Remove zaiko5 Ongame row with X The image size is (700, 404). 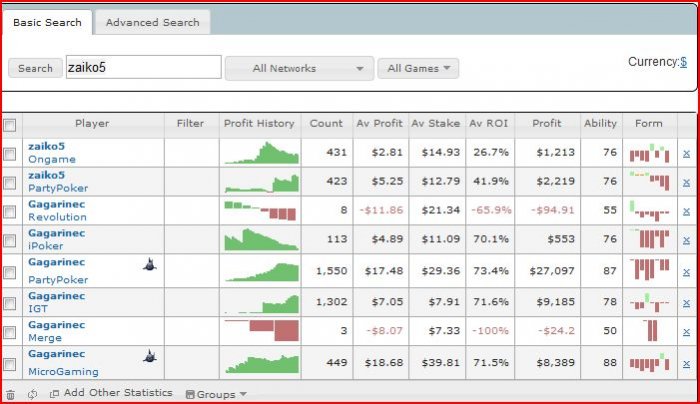687,154
